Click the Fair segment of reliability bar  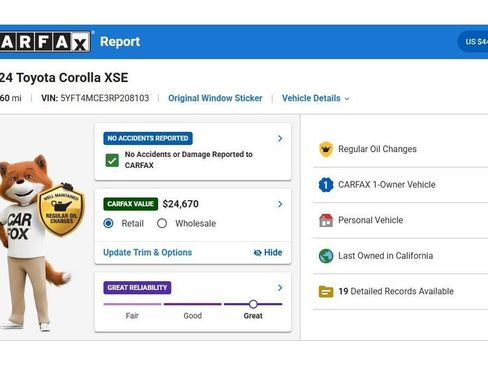[x=132, y=304]
